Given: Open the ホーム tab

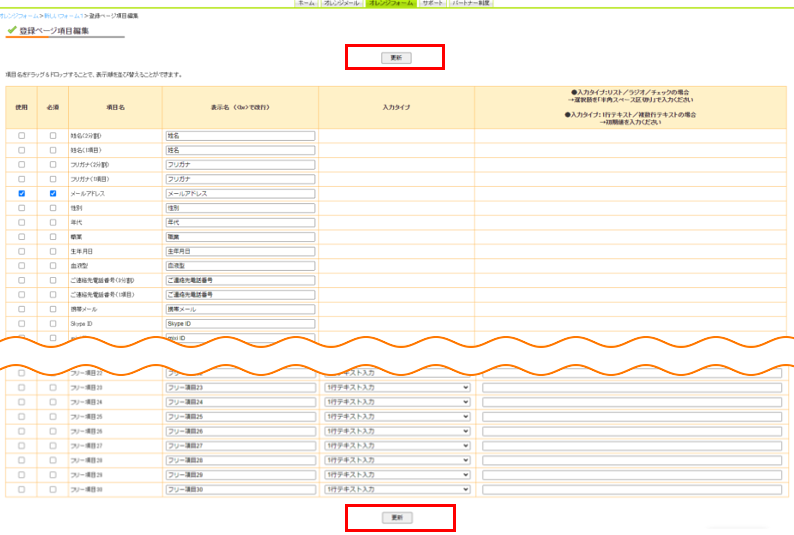Looking at the screenshot, I should coord(306,3).
